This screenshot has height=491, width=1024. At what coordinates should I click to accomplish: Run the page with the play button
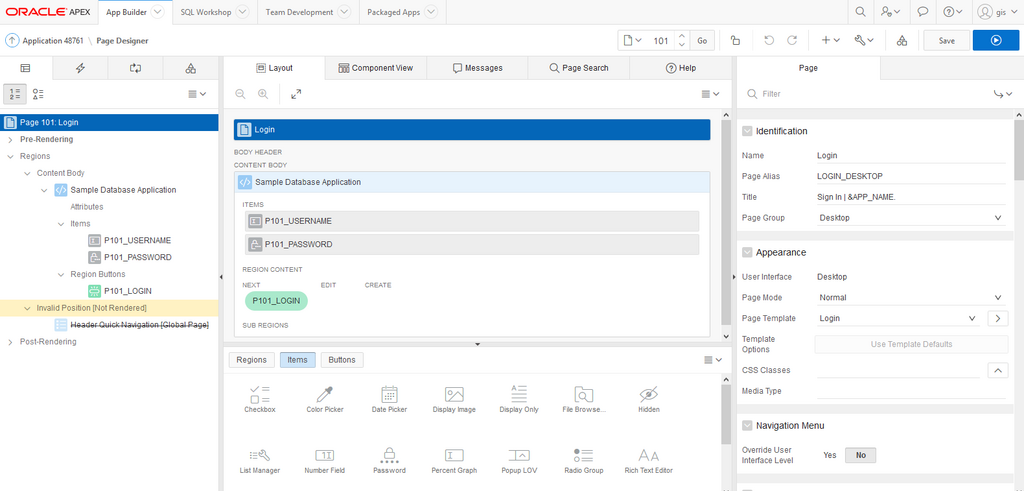click(995, 40)
